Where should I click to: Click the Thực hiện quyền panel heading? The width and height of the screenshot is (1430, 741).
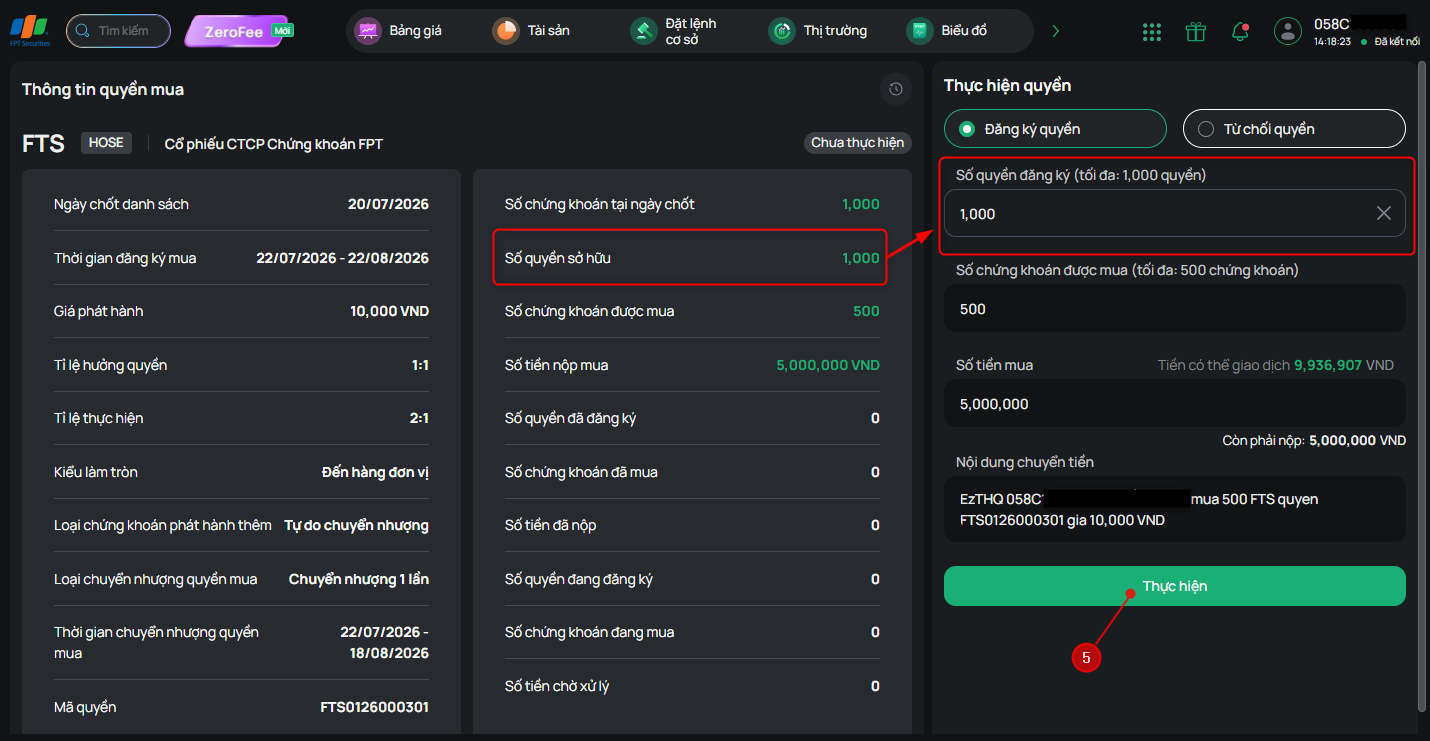coord(1008,85)
